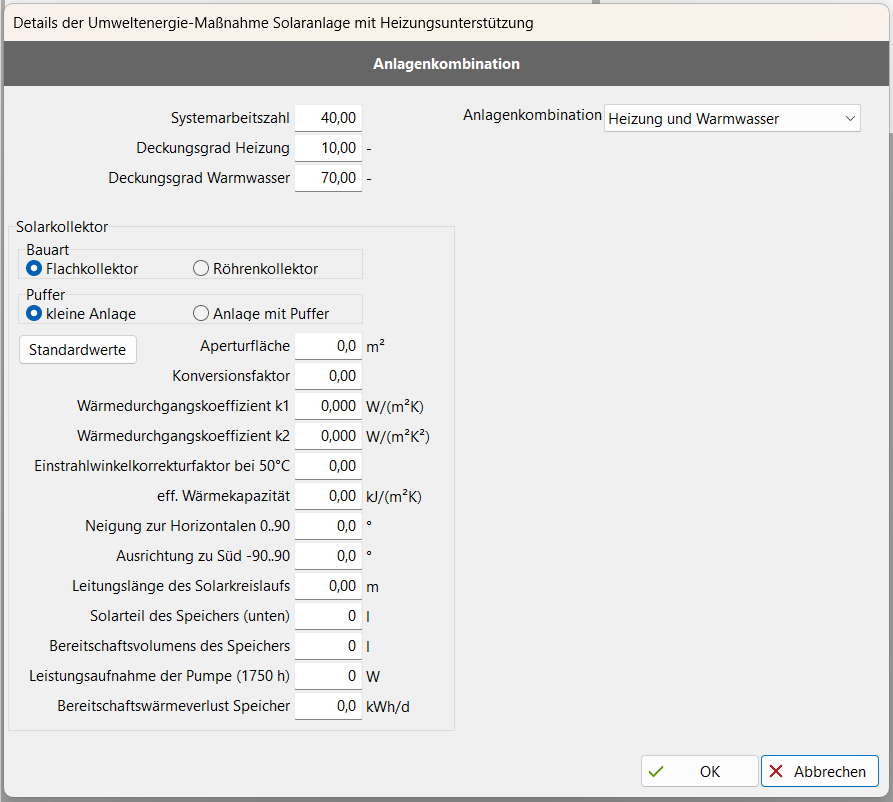Image resolution: width=893 pixels, height=802 pixels.
Task: Click the Bereitschaftswärmeverlust Speicher field
Action: pyautogui.click(x=328, y=706)
